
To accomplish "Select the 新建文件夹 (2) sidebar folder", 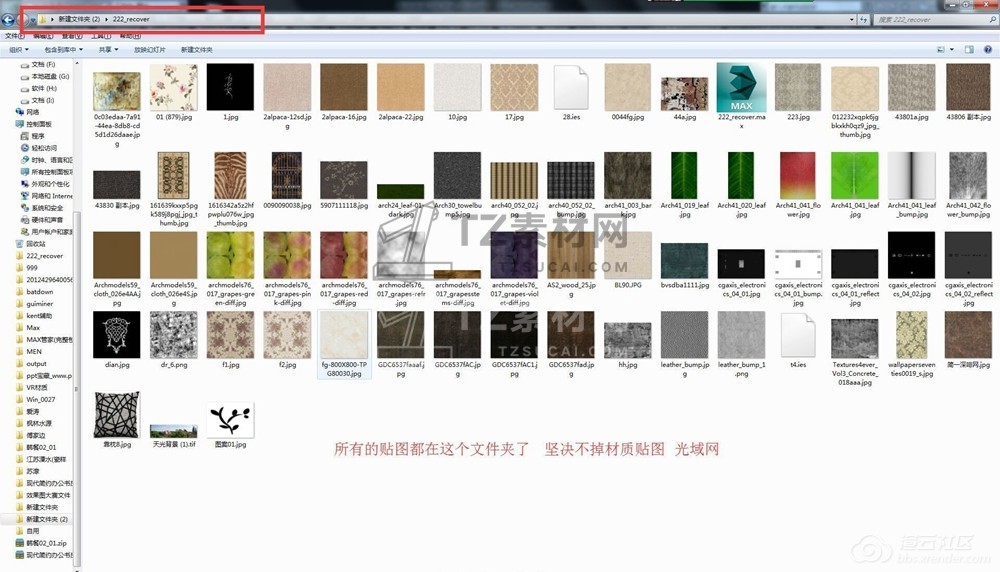I will 42,519.
